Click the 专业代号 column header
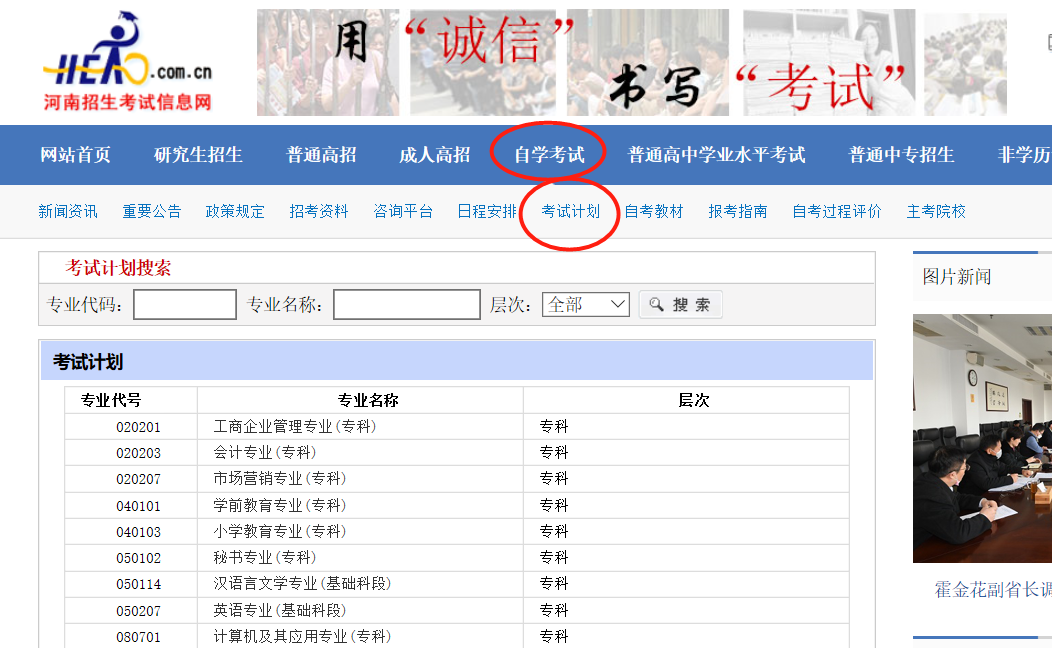 [111, 400]
